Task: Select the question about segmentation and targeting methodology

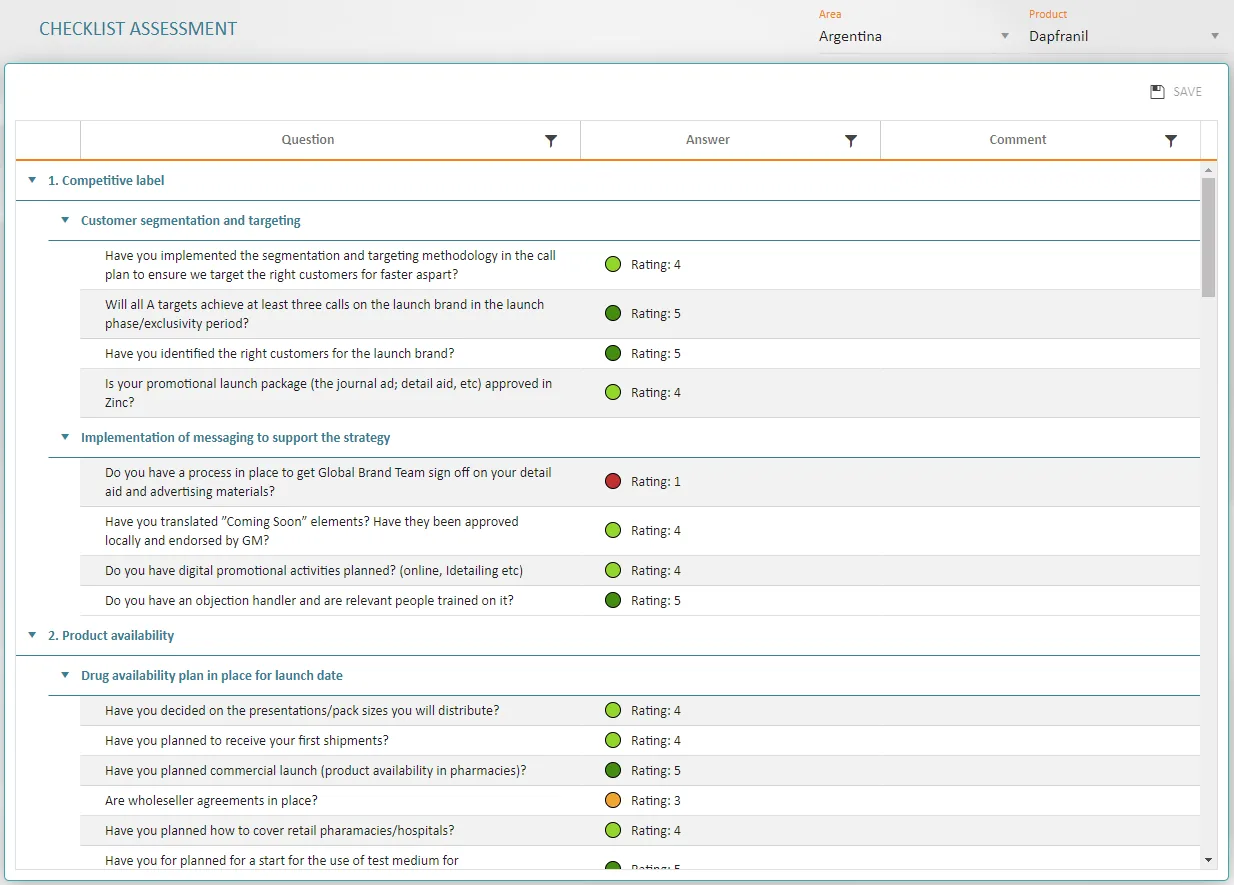Action: [330, 265]
